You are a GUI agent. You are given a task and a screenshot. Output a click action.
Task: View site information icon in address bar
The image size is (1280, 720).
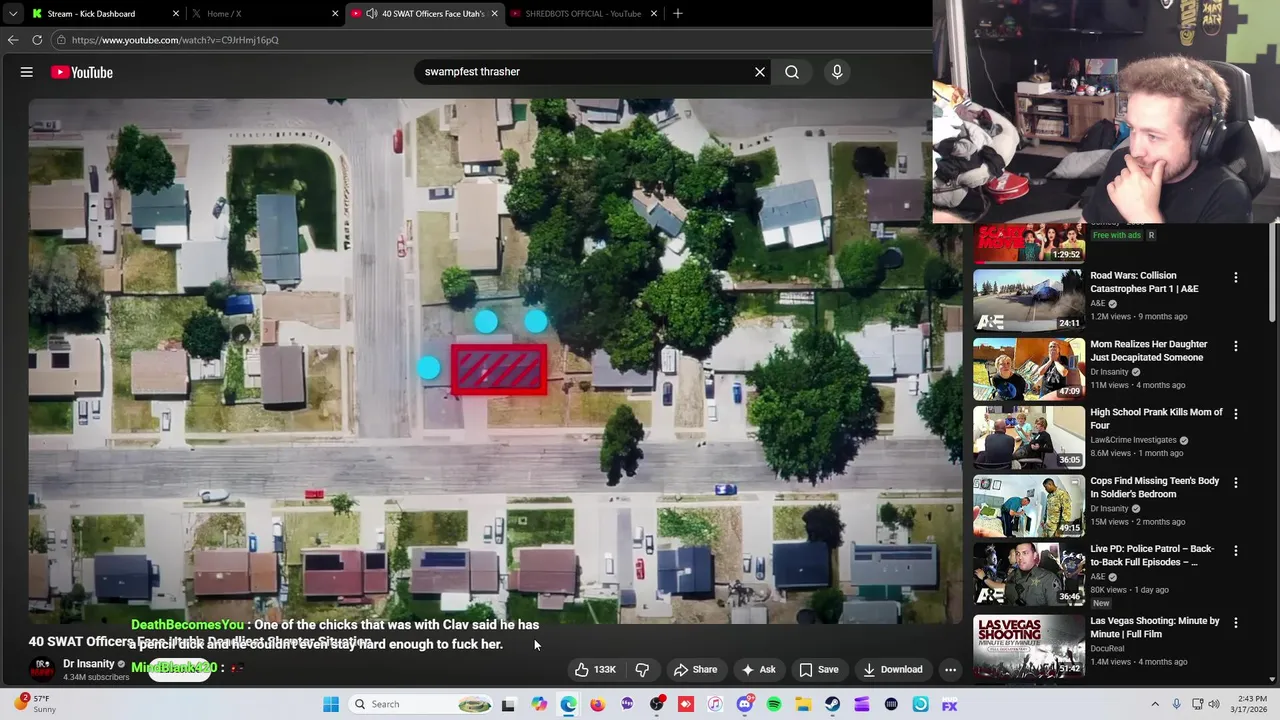[x=61, y=40]
